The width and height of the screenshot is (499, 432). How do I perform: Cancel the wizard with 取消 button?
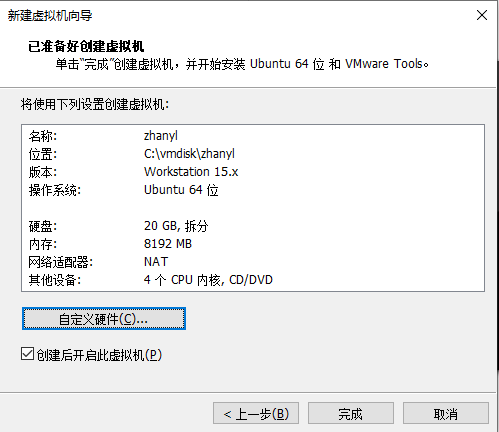[446, 413]
